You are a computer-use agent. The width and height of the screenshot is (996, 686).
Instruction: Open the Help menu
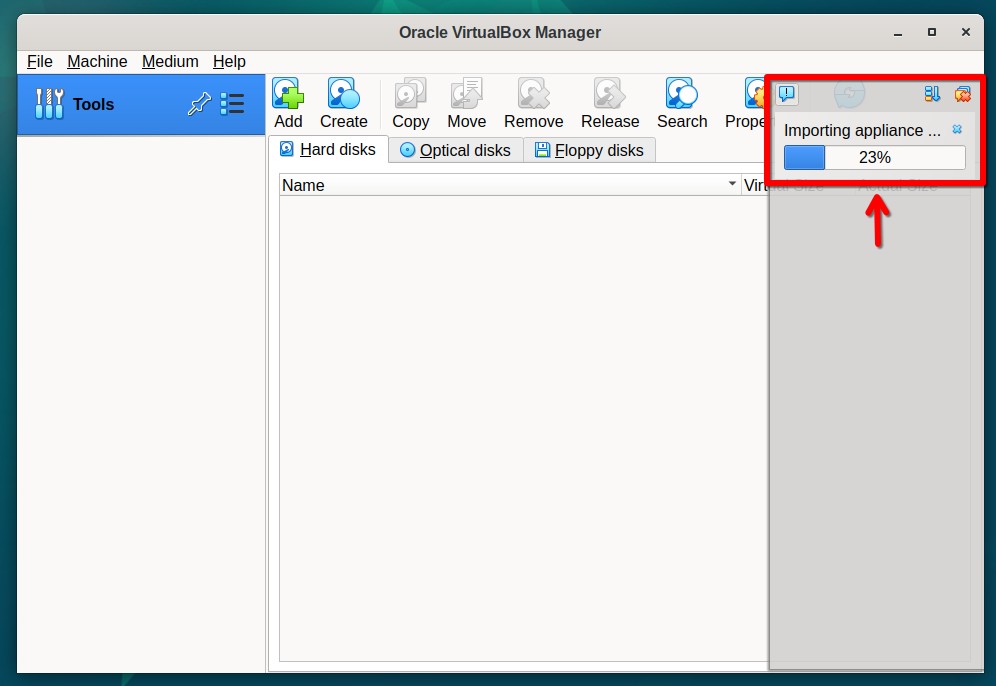coord(229,62)
